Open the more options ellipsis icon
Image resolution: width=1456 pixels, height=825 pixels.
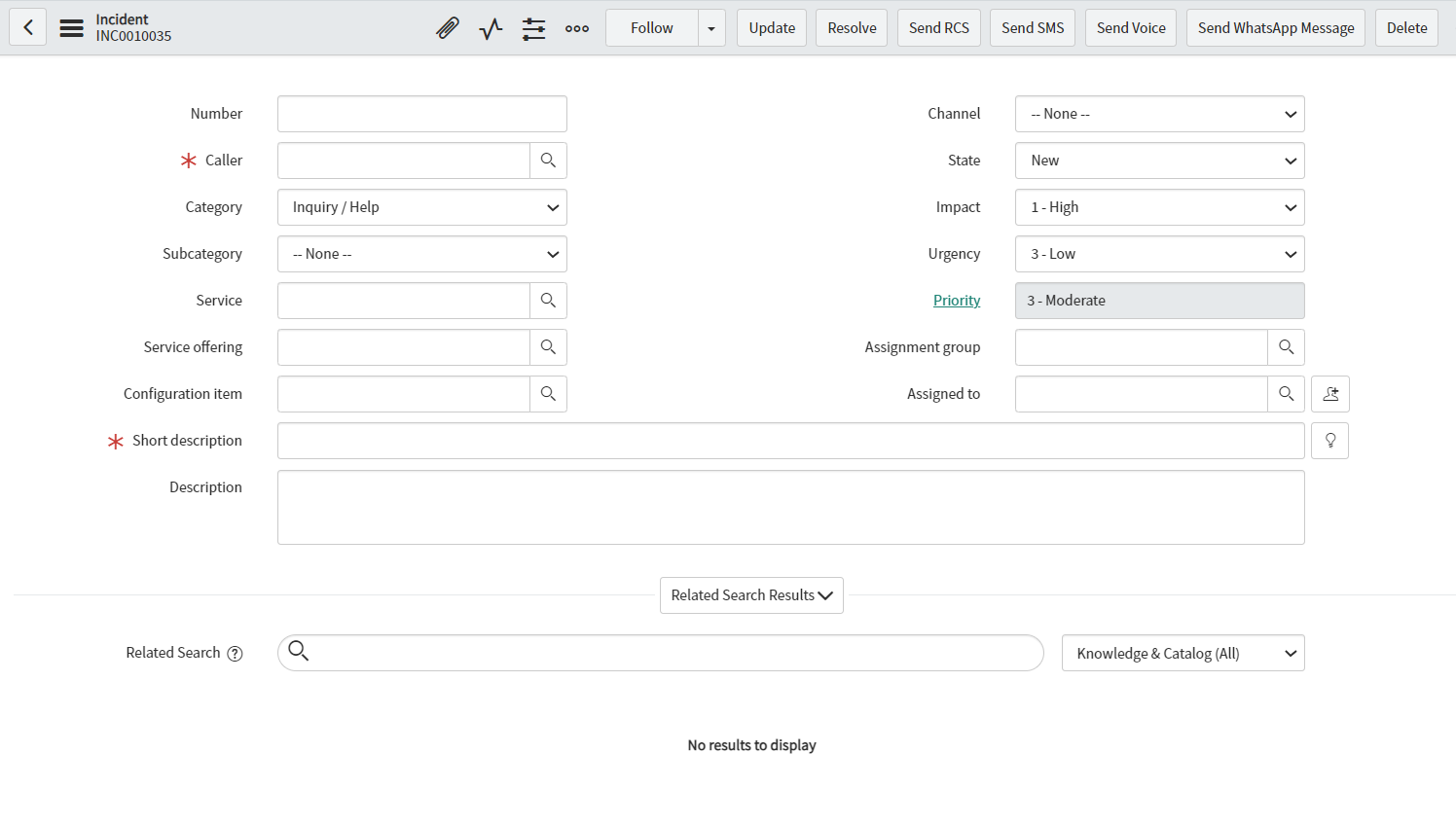(577, 28)
